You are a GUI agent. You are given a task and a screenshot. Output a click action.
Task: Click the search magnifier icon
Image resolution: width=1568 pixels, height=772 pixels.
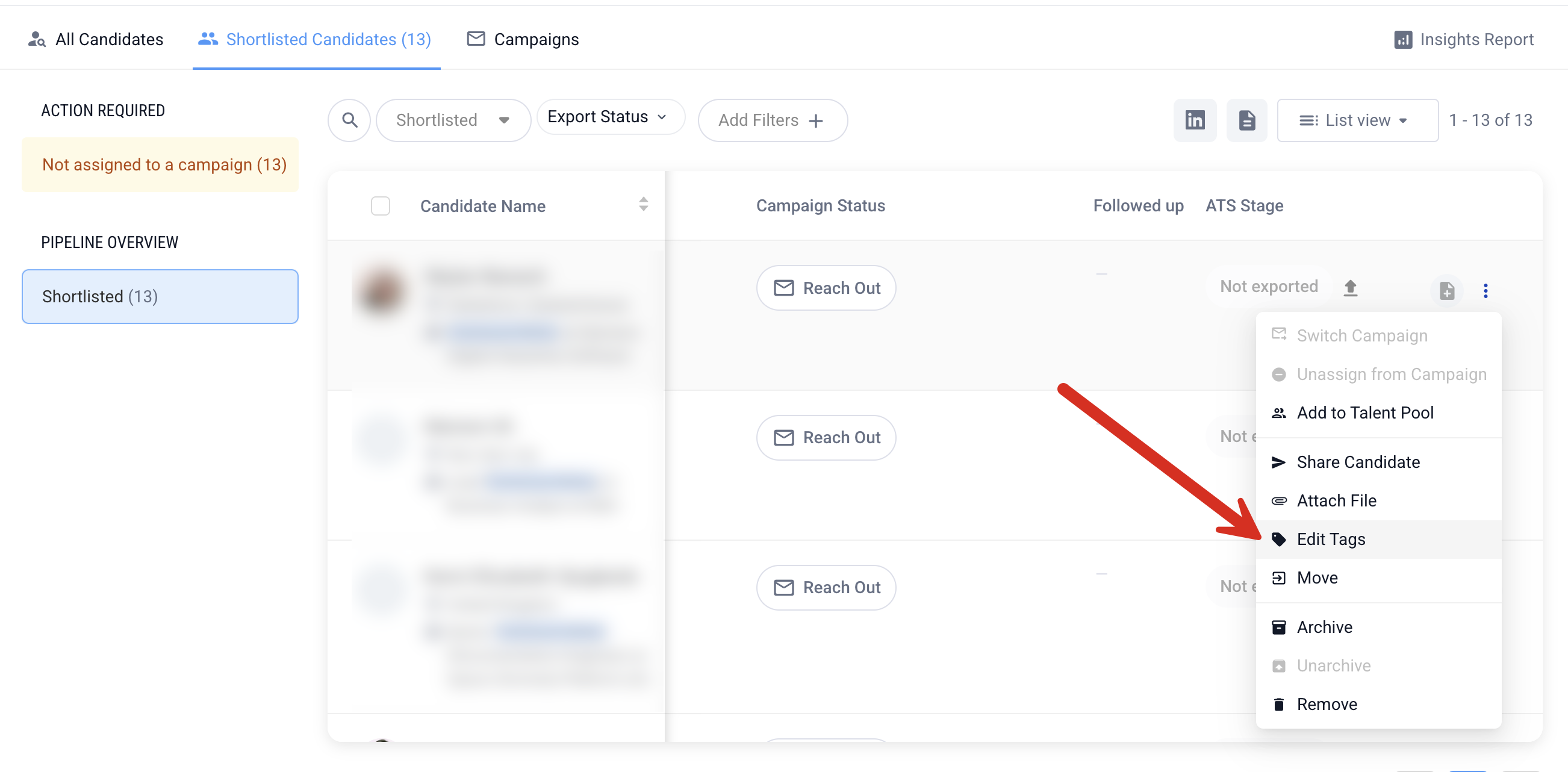coord(349,120)
